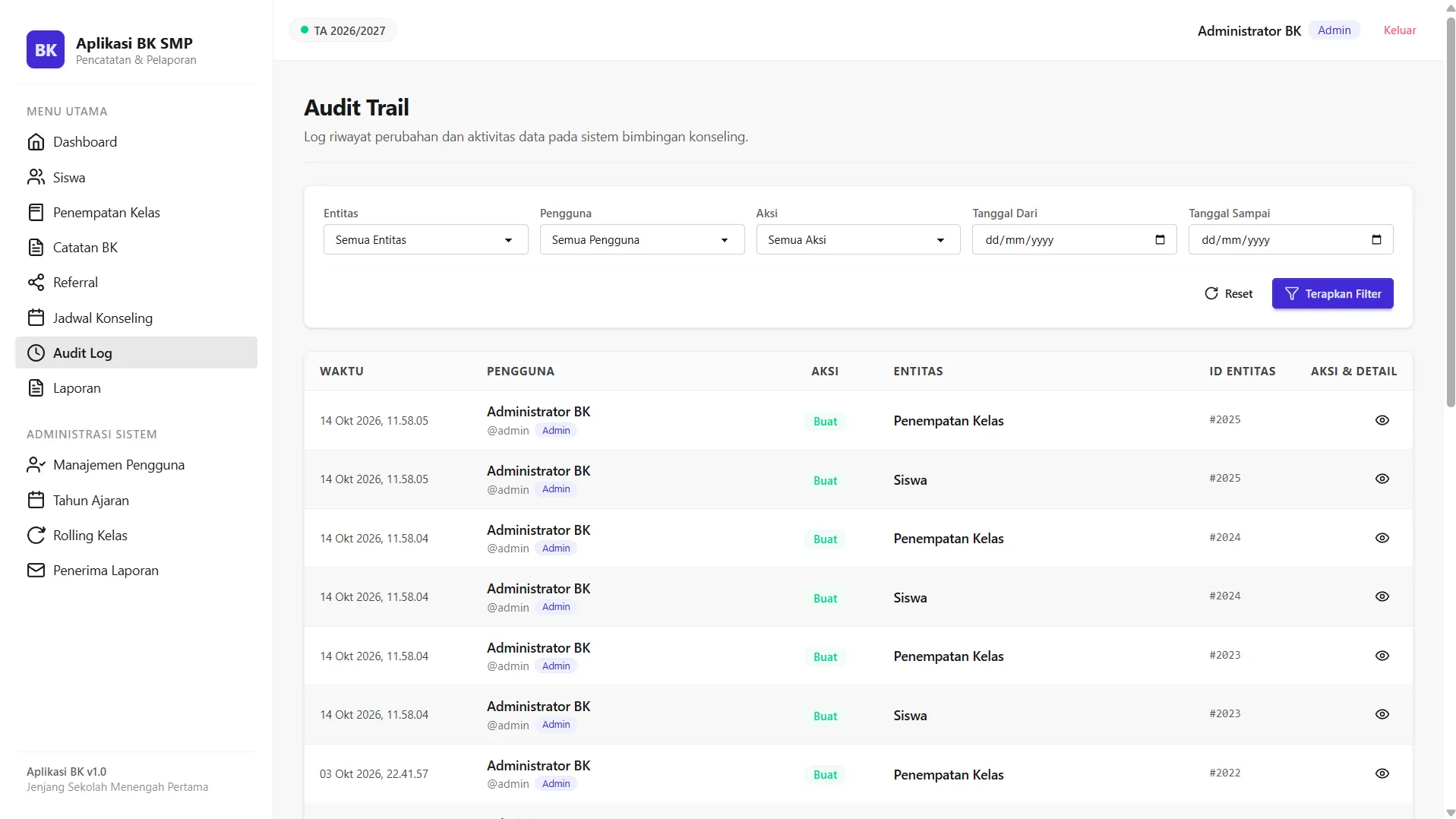Screen dimensions: 1456x819
Task: Open Dashboard from the sidebar
Action: (x=136, y=142)
